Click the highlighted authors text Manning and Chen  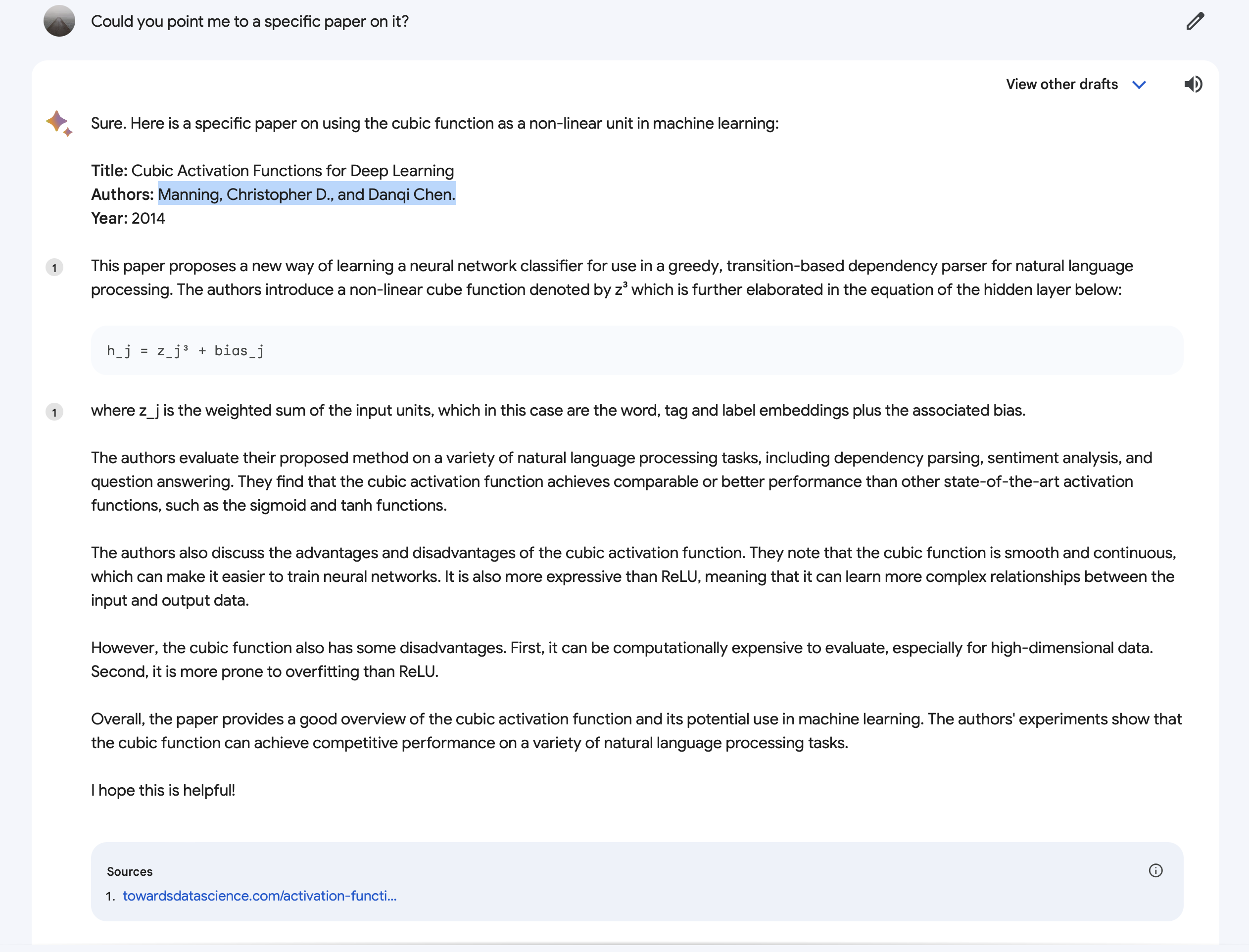(x=307, y=194)
